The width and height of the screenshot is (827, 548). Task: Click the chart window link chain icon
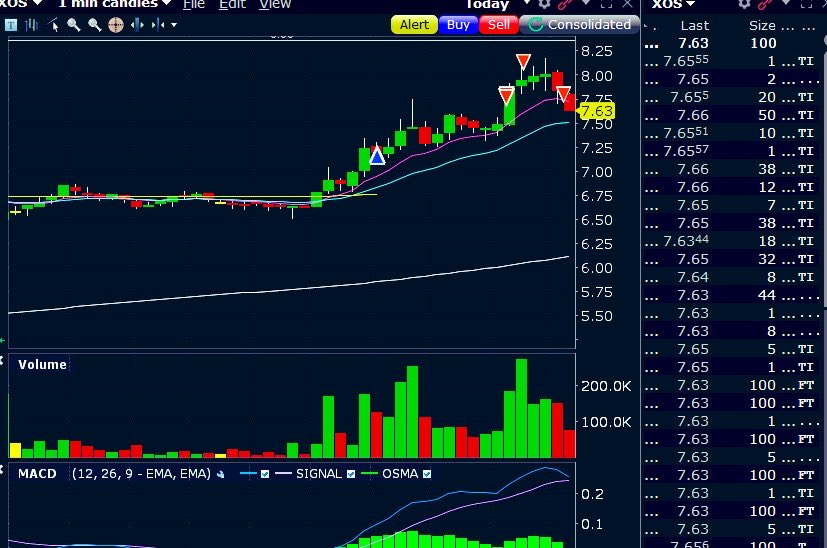click(565, 4)
